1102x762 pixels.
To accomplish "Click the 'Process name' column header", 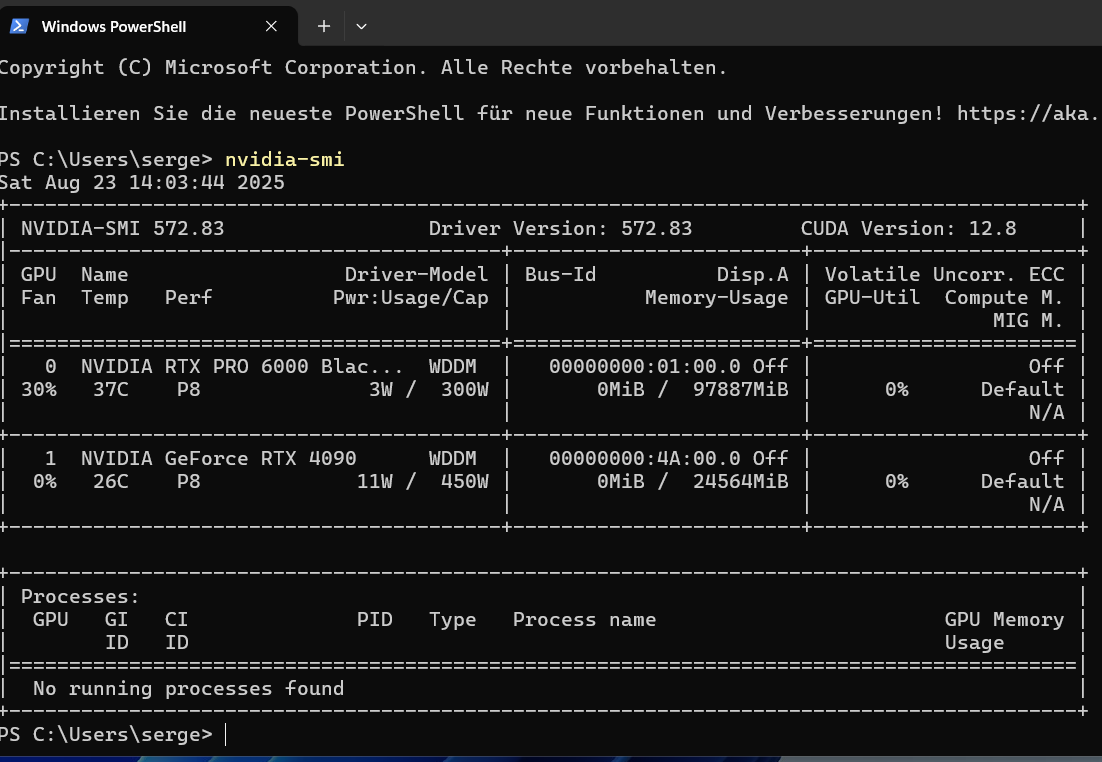I will (x=584, y=619).
